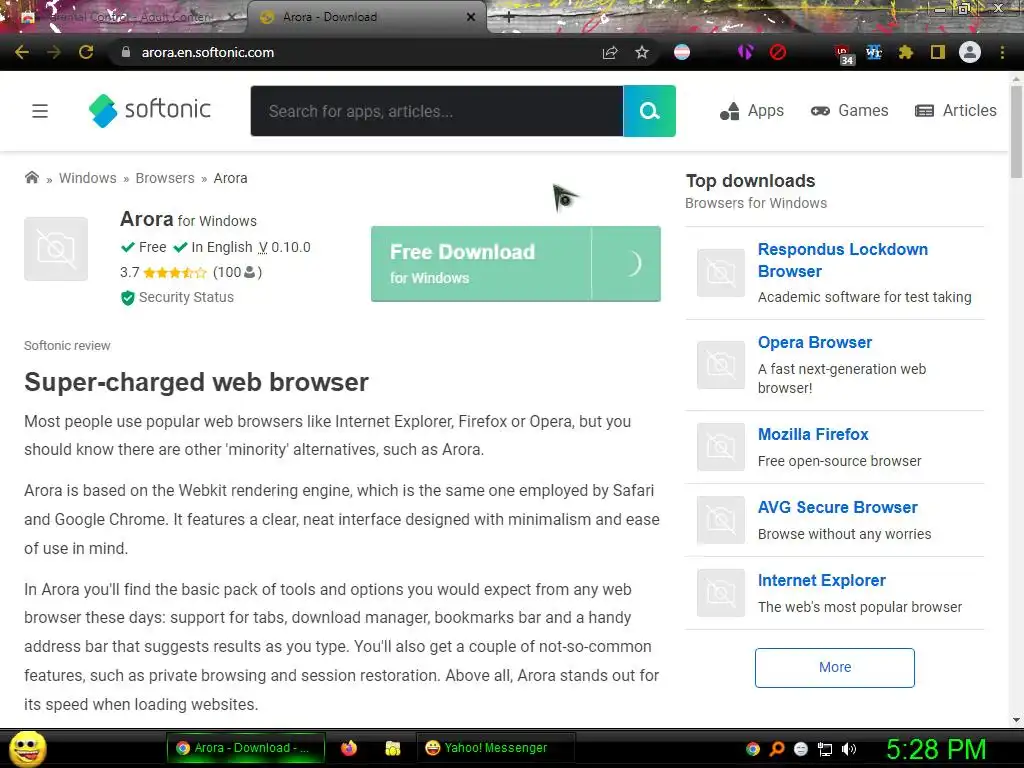Open the Articles section in Softonic header
The width and height of the screenshot is (1024, 768).
click(x=955, y=111)
